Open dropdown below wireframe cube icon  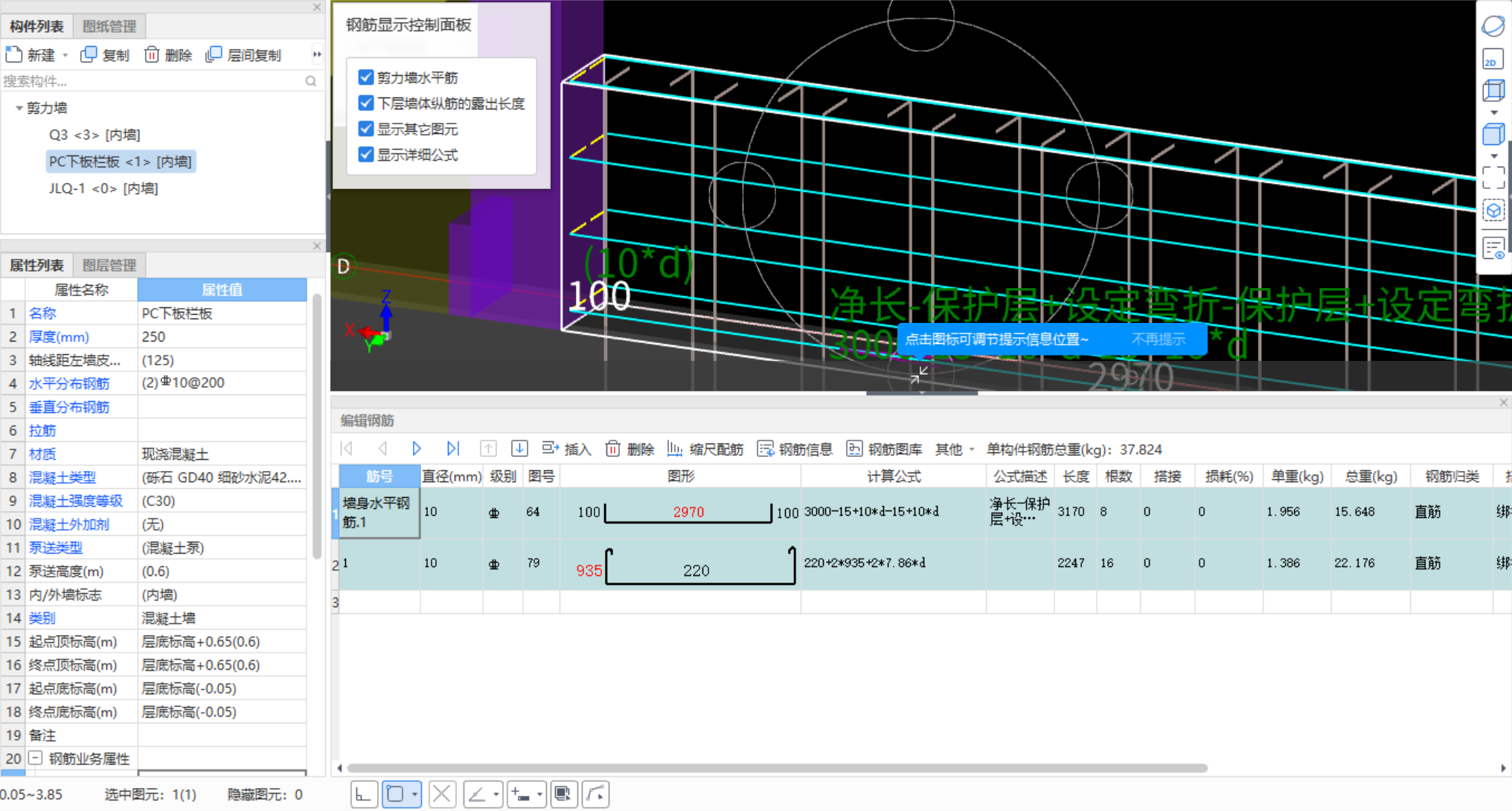(x=1493, y=112)
